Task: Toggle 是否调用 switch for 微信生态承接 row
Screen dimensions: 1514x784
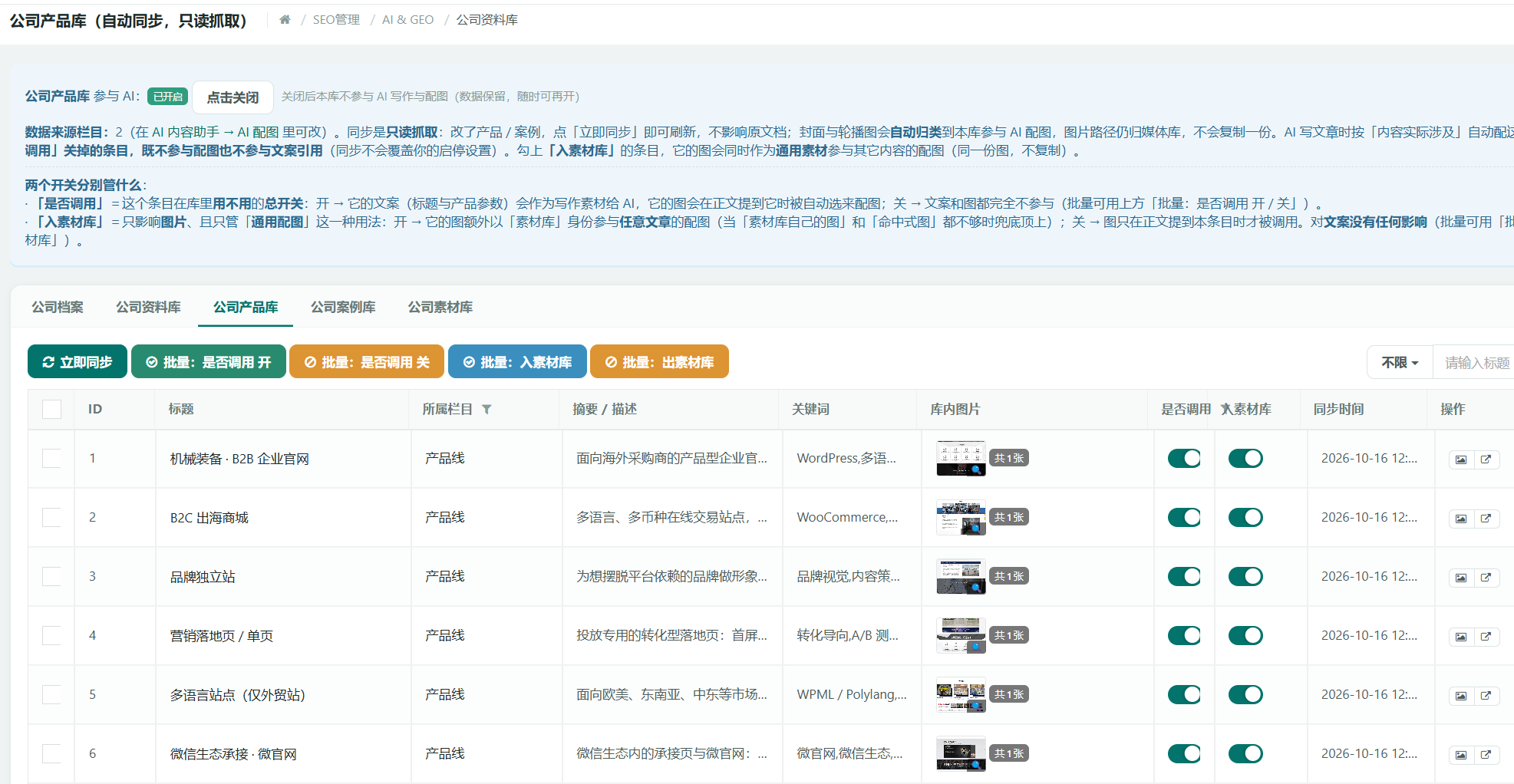Action: [1184, 753]
